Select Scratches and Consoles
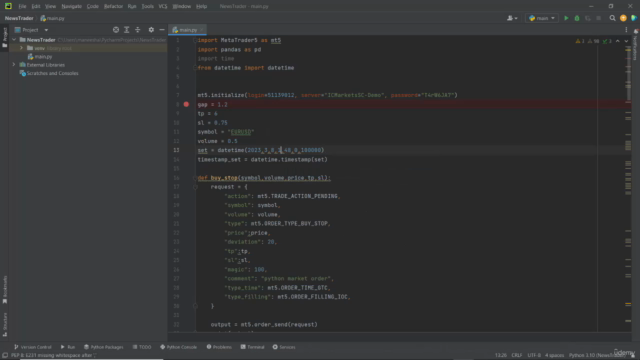Viewport: 640px width, 360px height. 52,73
